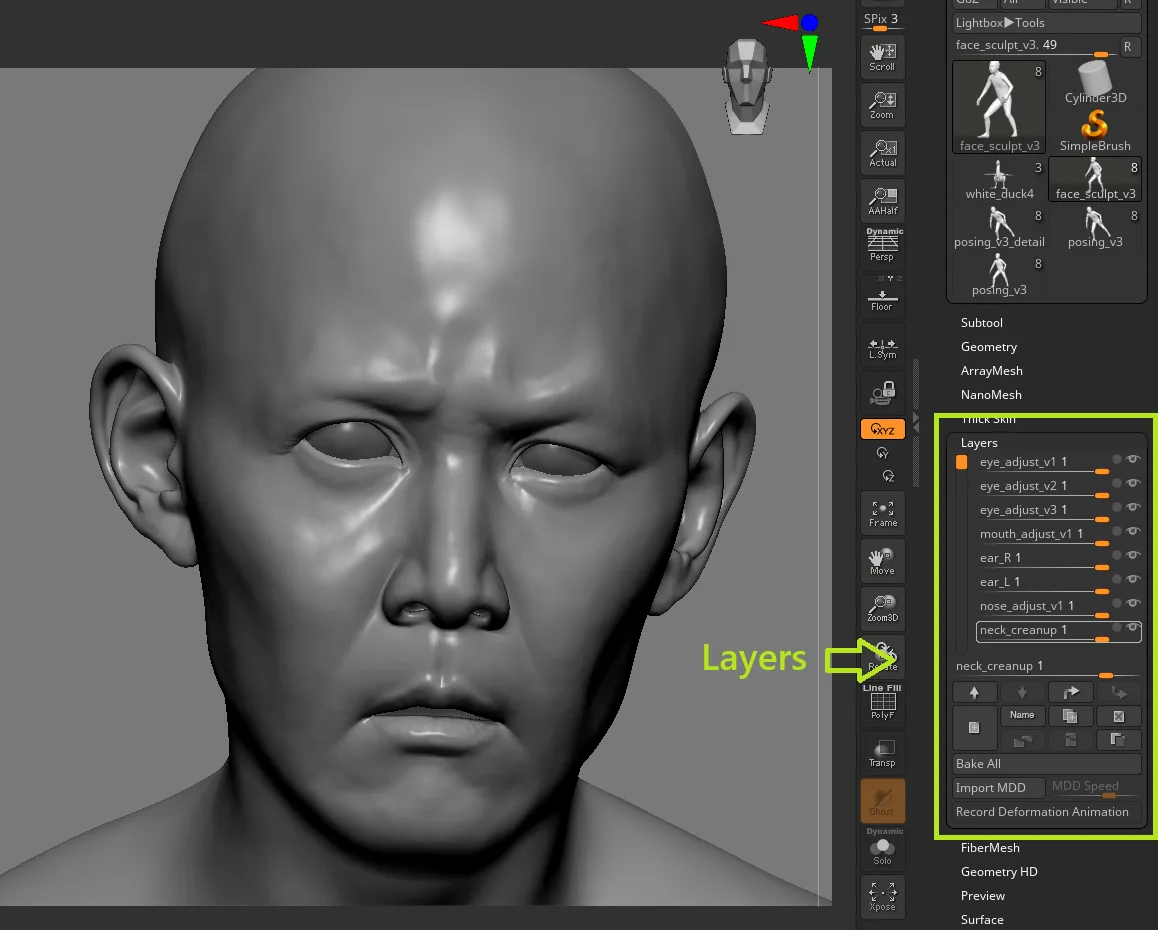The image size is (1158, 930).
Task: Select the Zoom3D navigation tool
Action: 883,609
